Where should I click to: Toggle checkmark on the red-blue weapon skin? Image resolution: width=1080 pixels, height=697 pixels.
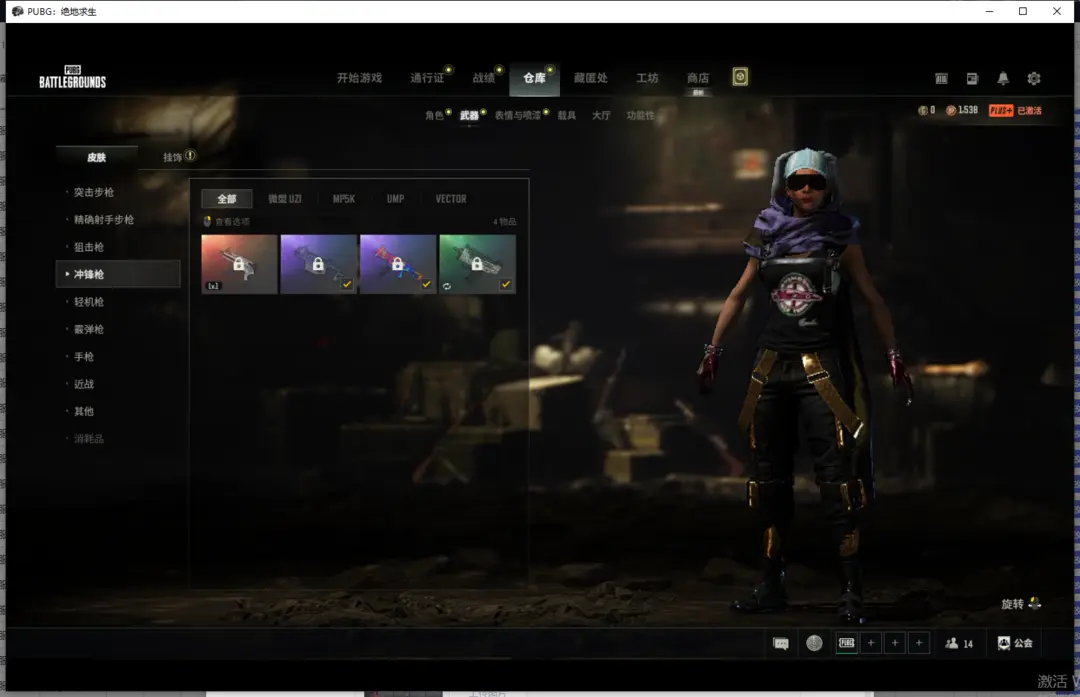tap(426, 284)
